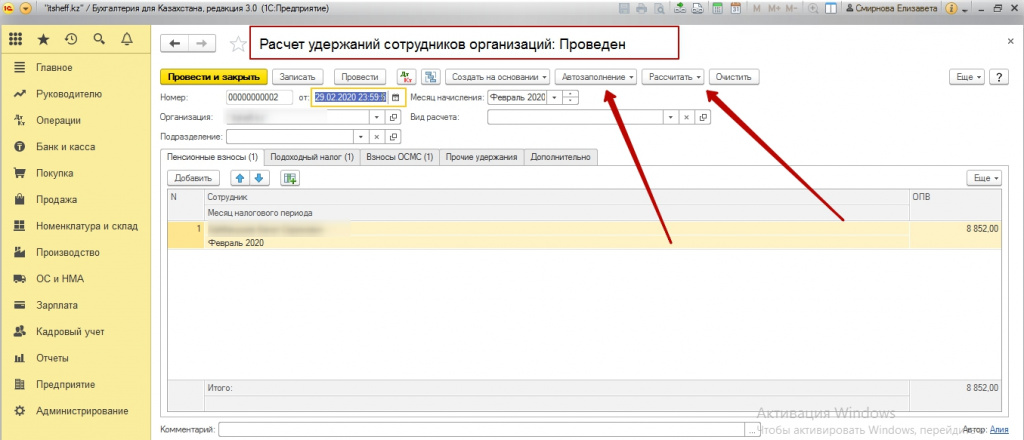Open Favorites star in top panel

pyautogui.click(x=43, y=40)
